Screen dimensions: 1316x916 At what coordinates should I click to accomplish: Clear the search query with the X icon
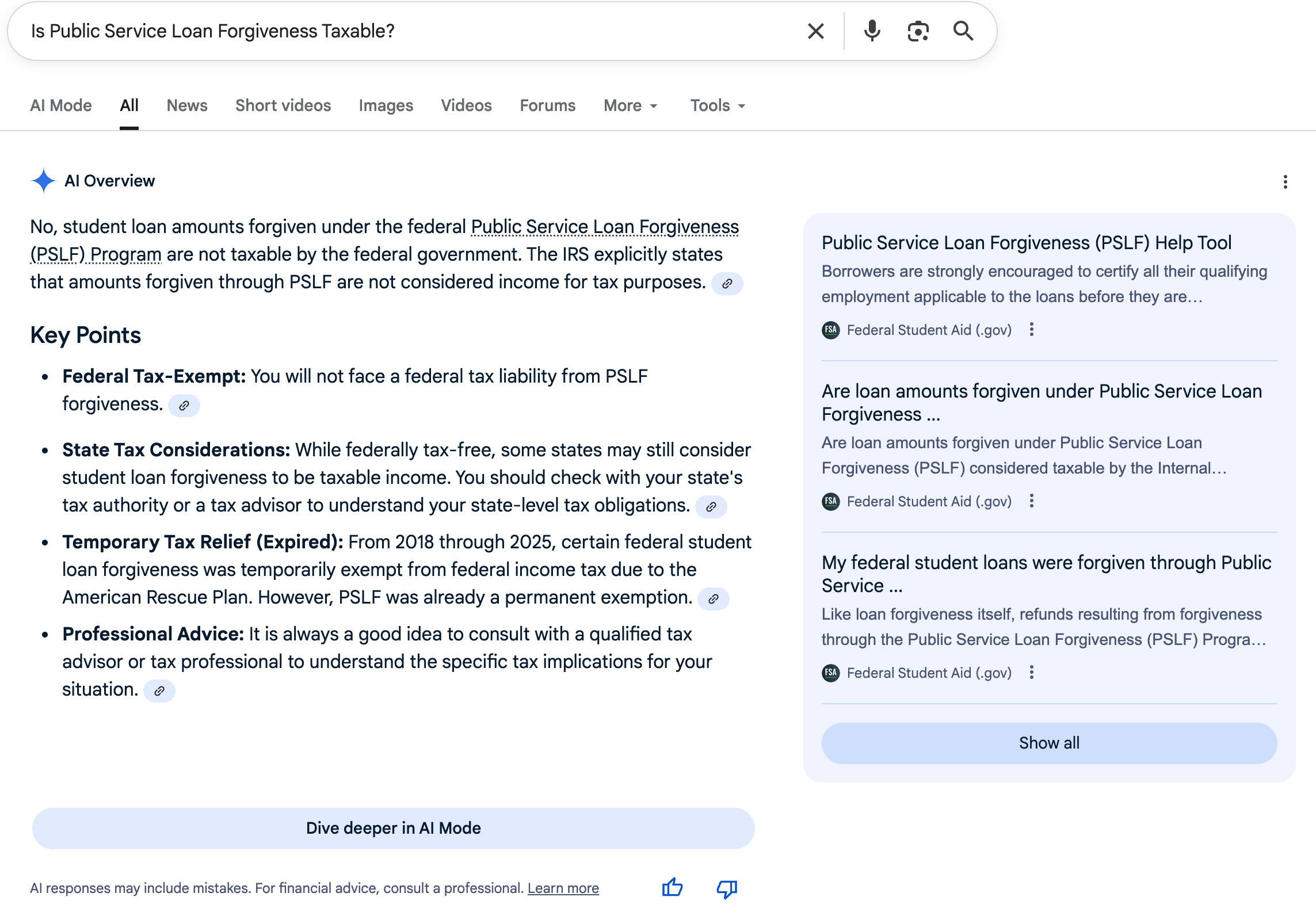pyautogui.click(x=815, y=30)
